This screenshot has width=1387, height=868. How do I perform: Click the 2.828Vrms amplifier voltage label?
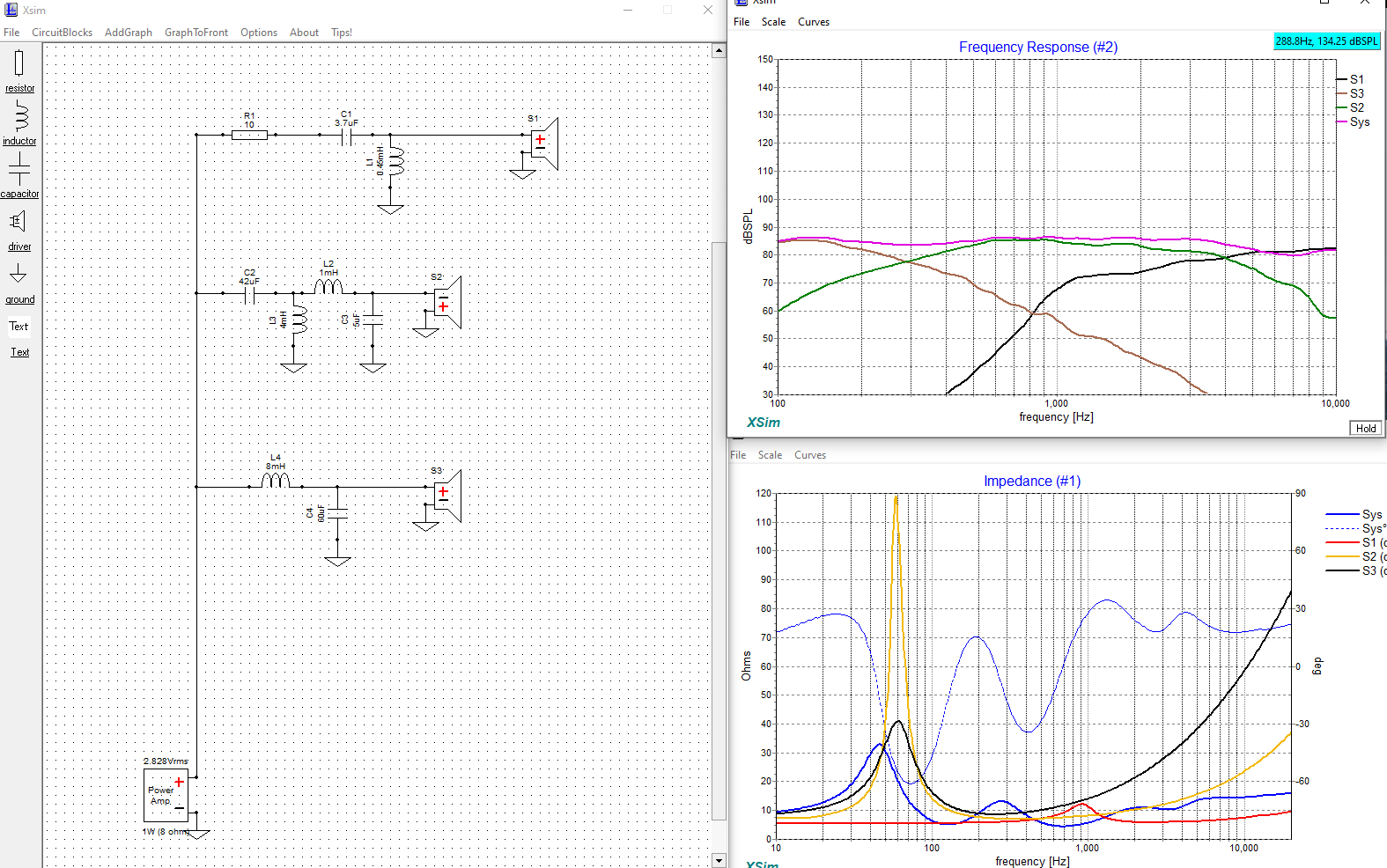166,761
